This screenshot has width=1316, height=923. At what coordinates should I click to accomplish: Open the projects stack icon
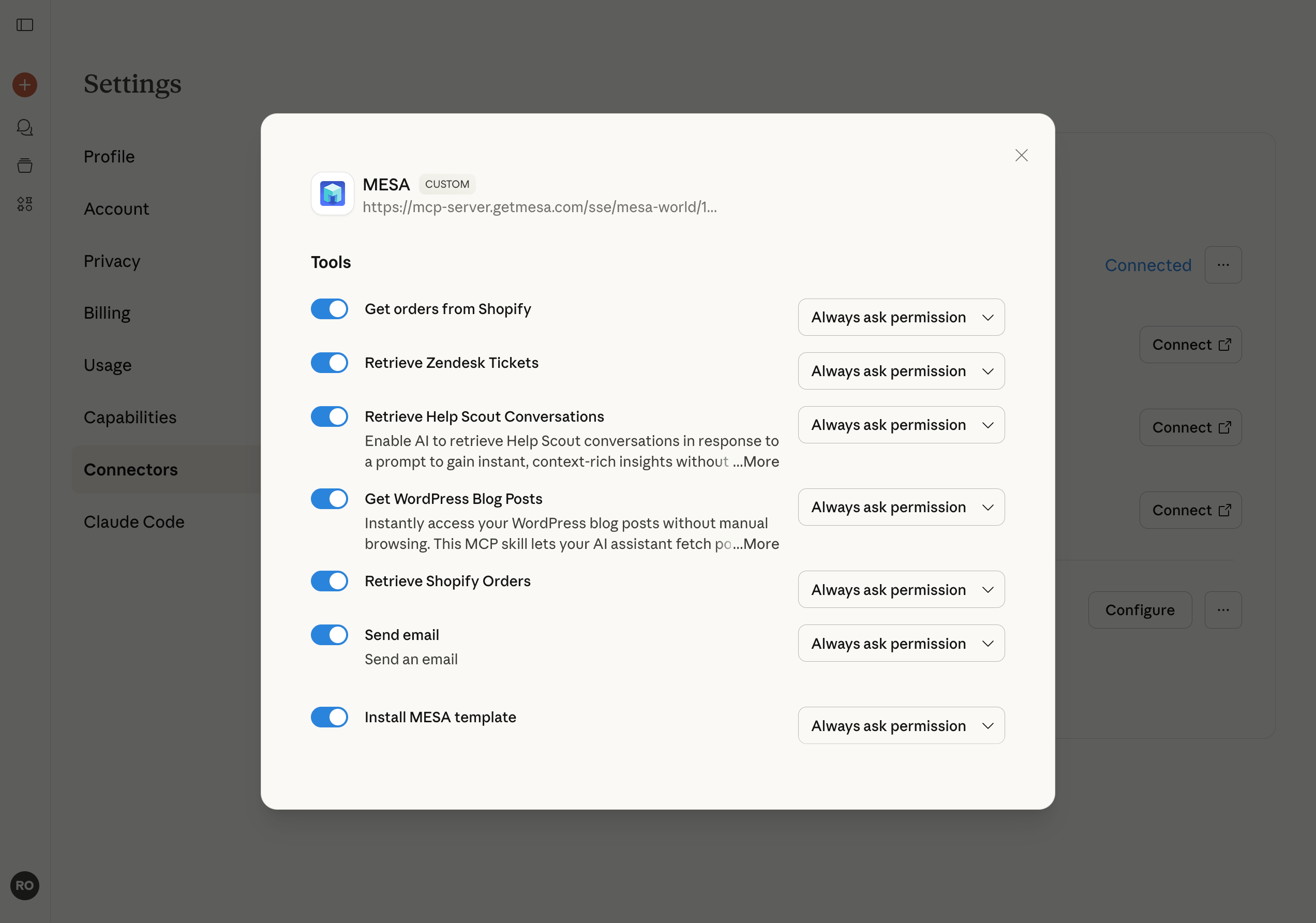[x=25, y=166]
